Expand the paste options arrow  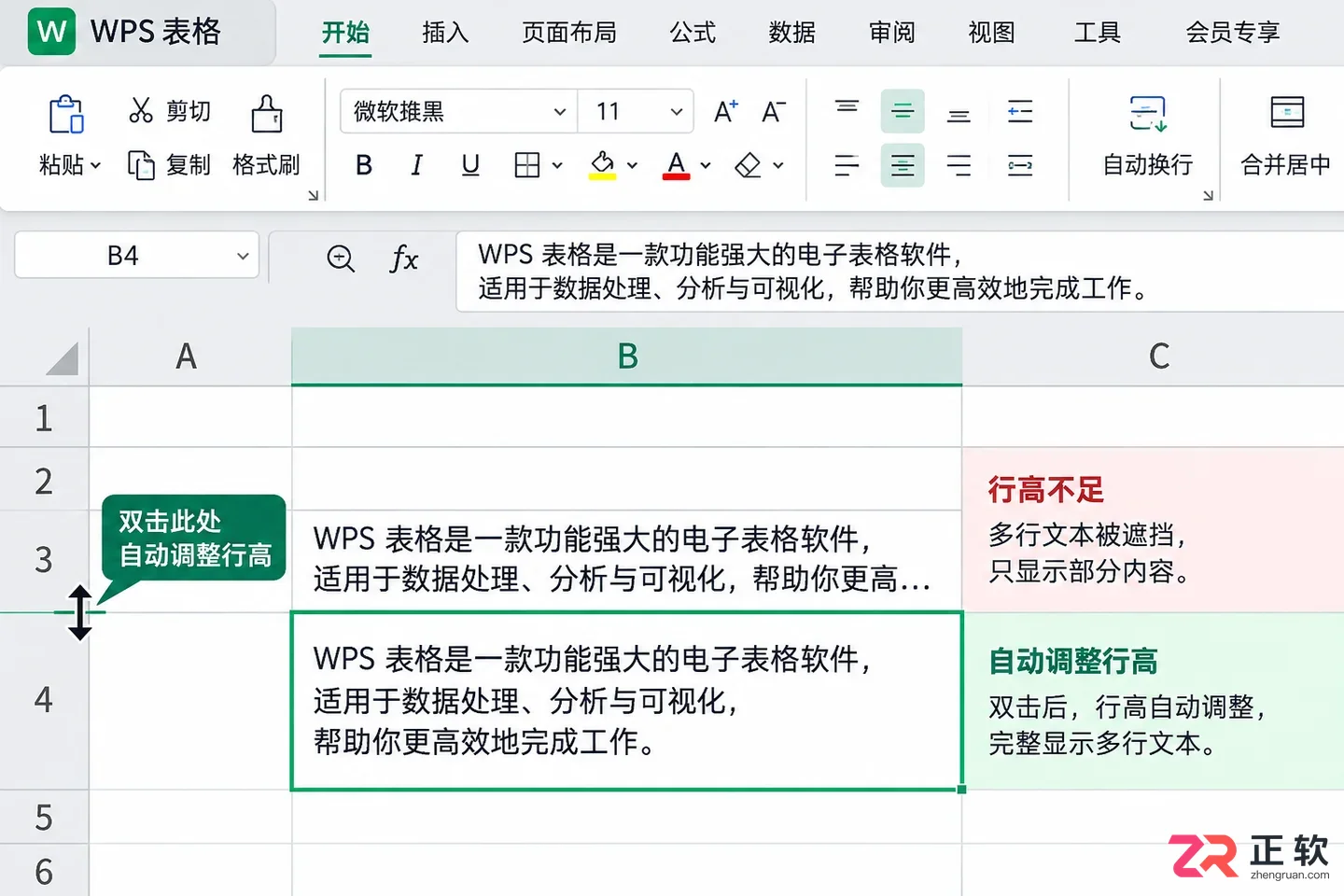coord(95,166)
